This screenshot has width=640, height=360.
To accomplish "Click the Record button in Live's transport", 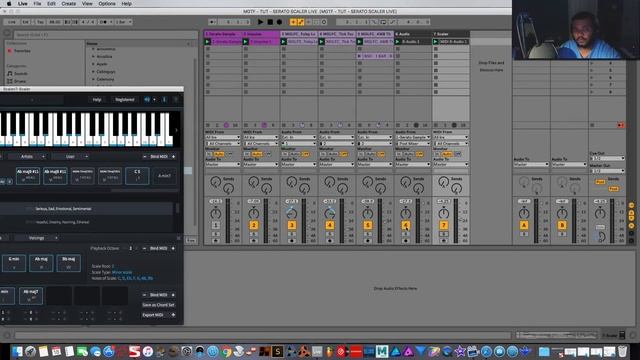I will 279,22.
